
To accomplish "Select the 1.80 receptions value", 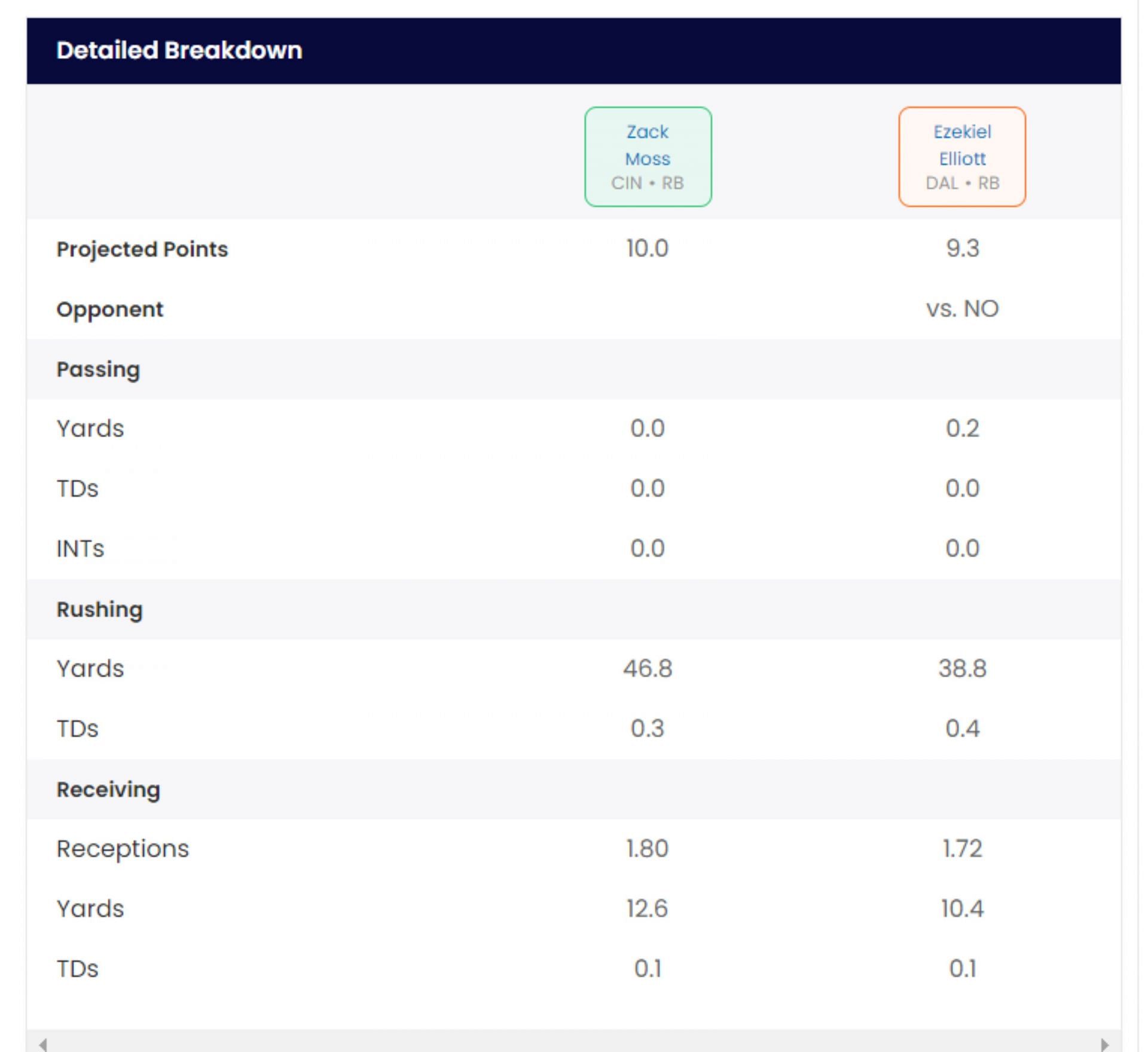I will pos(647,849).
